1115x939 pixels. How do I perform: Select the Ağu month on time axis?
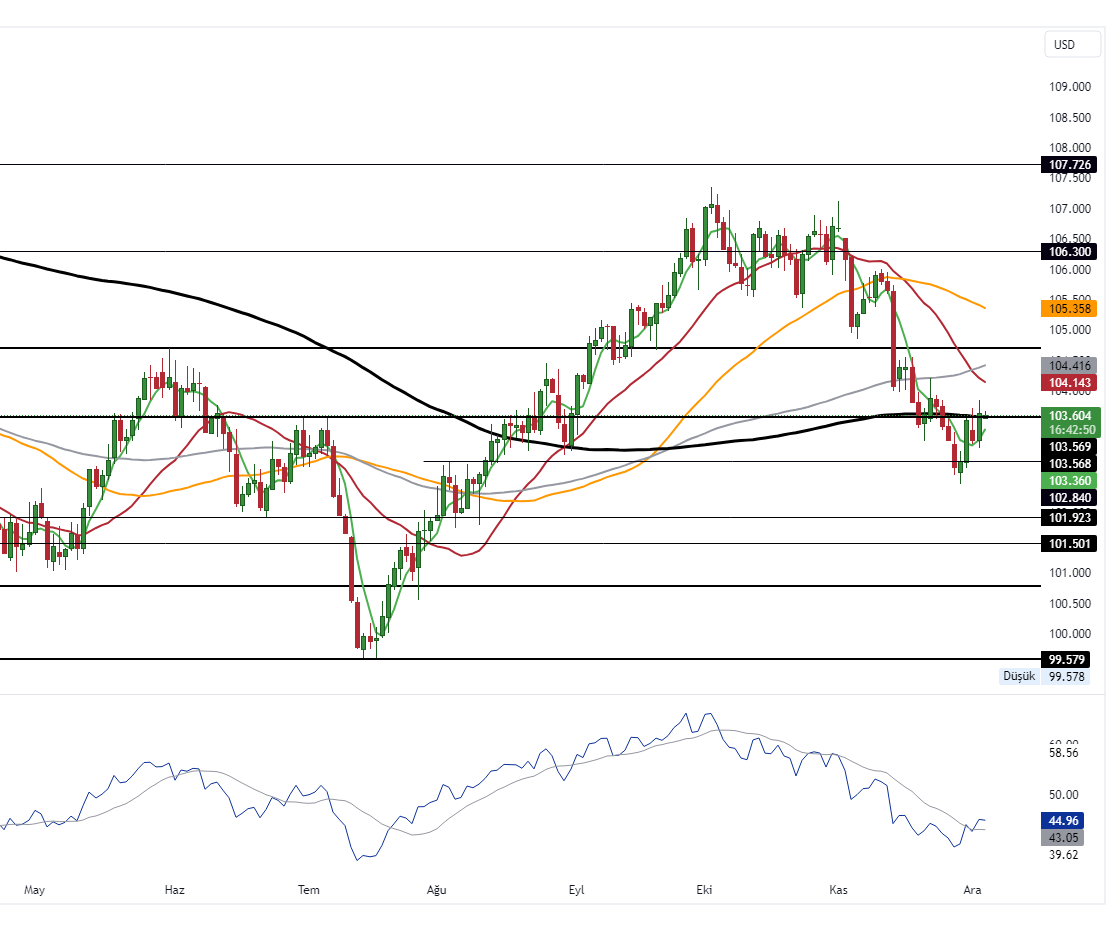click(435, 889)
